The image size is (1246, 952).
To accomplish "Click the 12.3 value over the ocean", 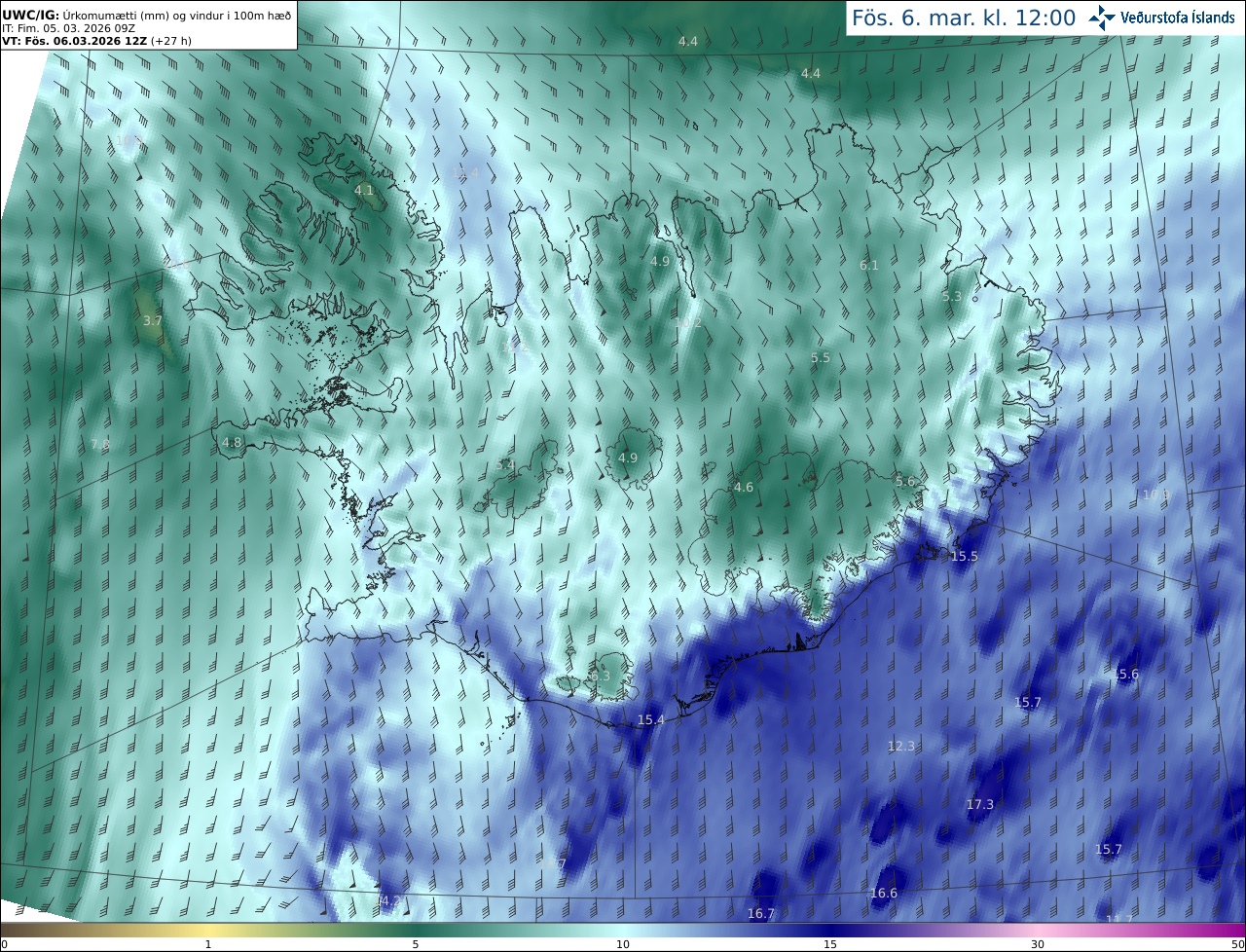I will tap(901, 746).
